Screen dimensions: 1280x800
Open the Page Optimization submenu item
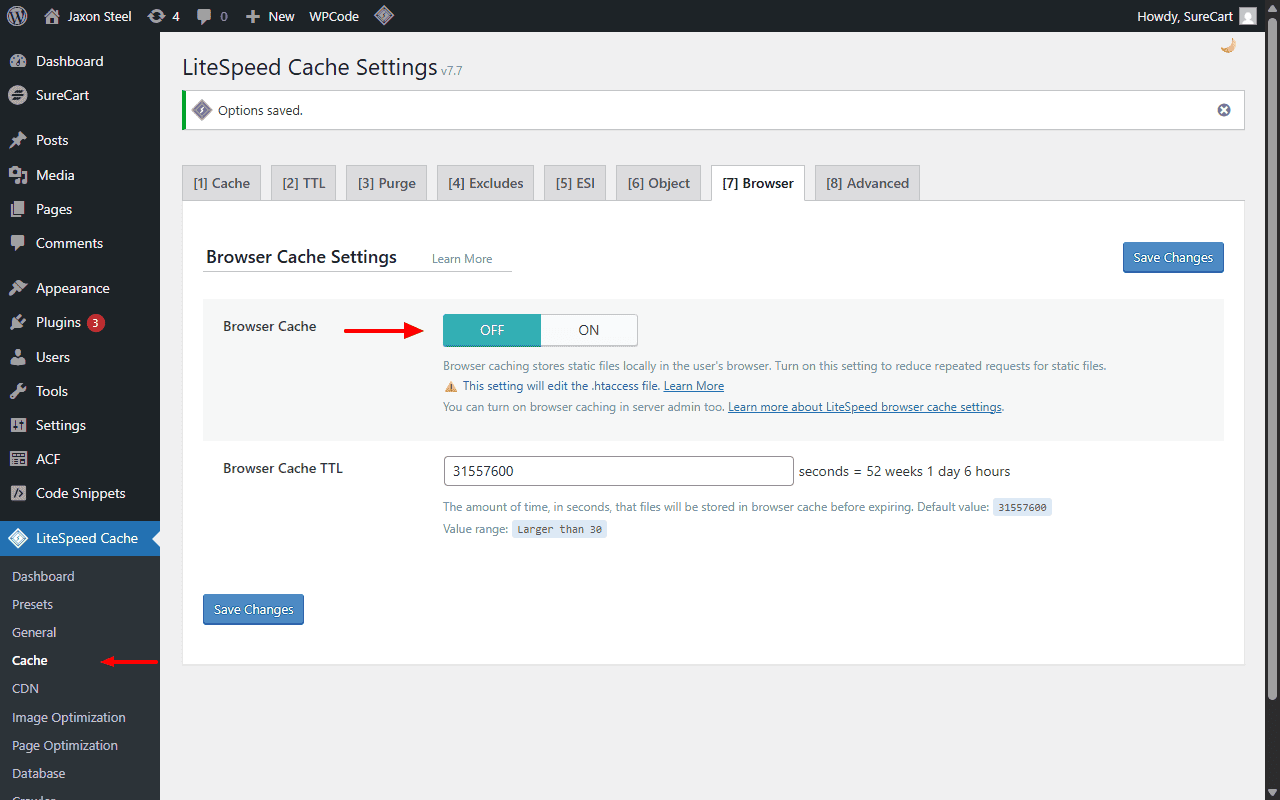click(65, 745)
